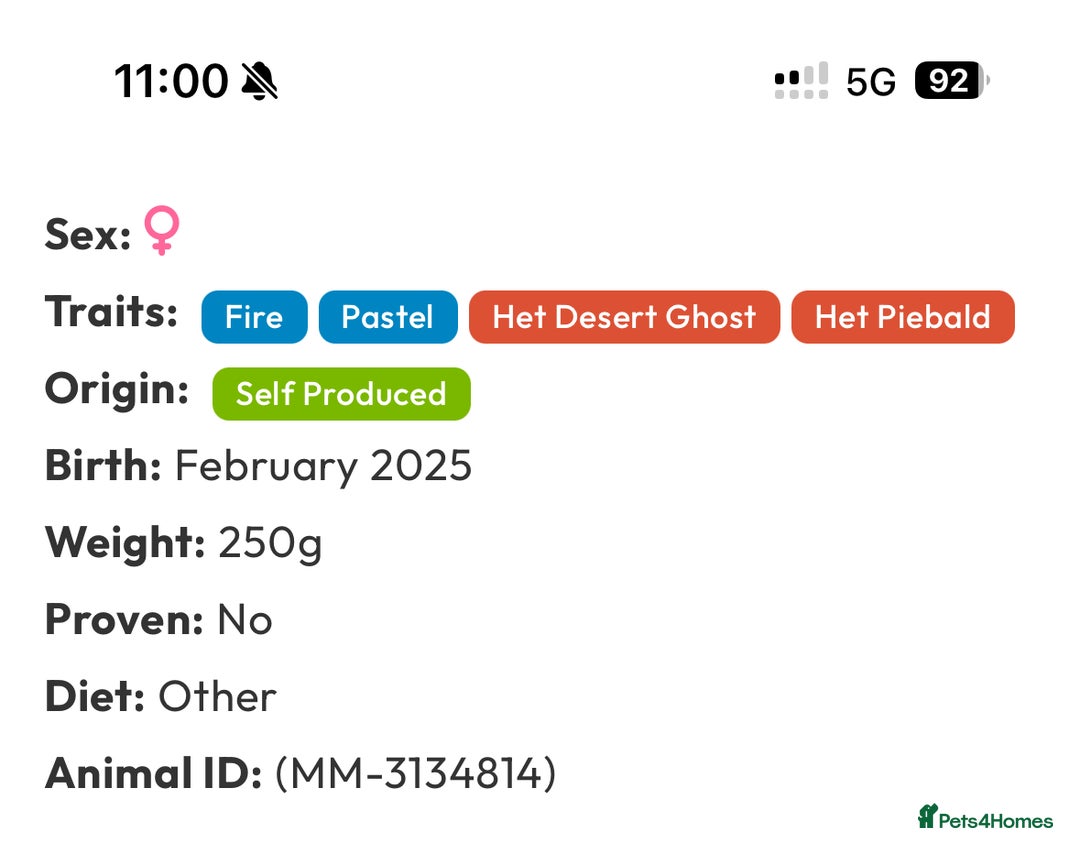Tap the battery indicator showing 92

point(952,81)
